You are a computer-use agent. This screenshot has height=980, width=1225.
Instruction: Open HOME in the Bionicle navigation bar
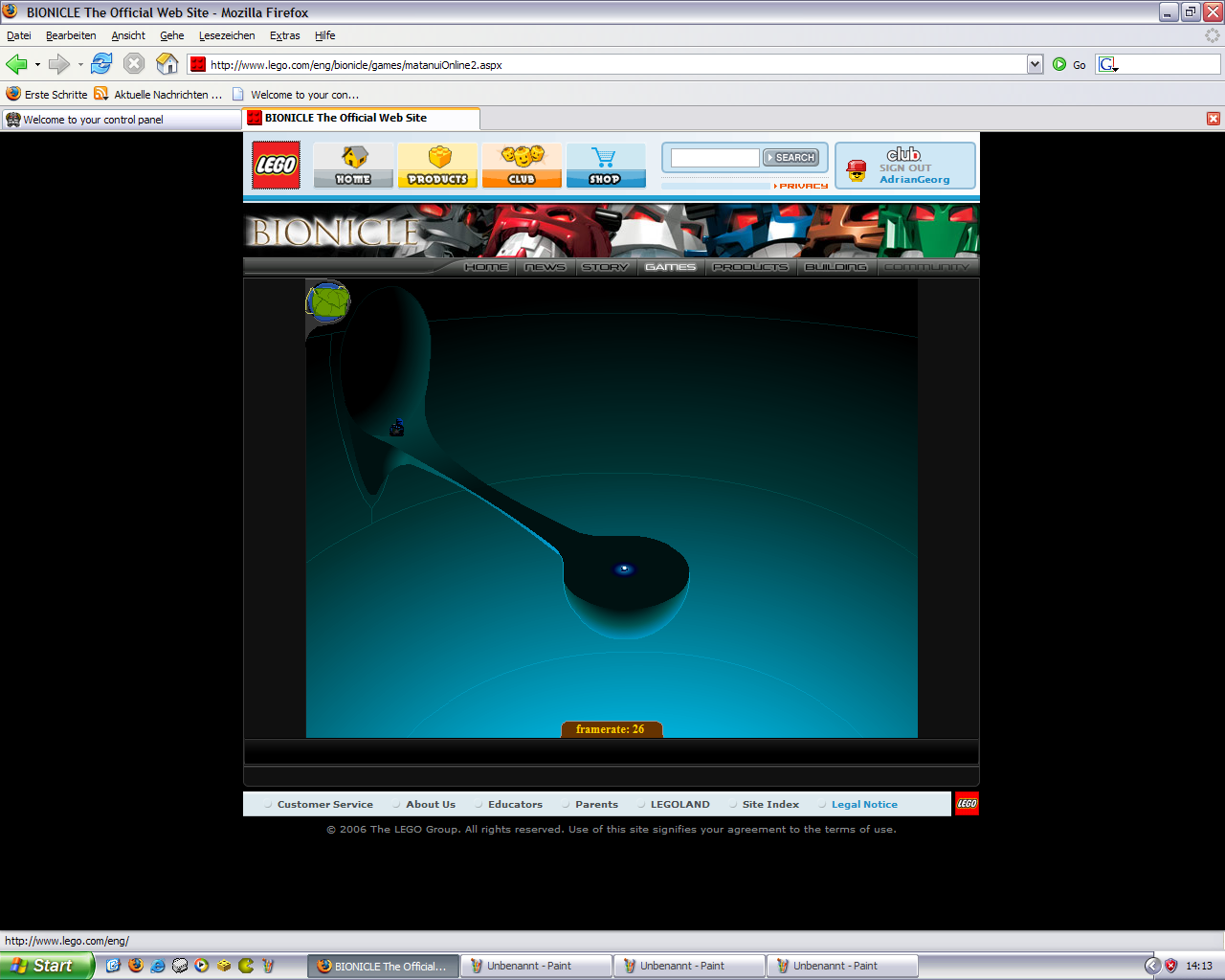(486, 267)
